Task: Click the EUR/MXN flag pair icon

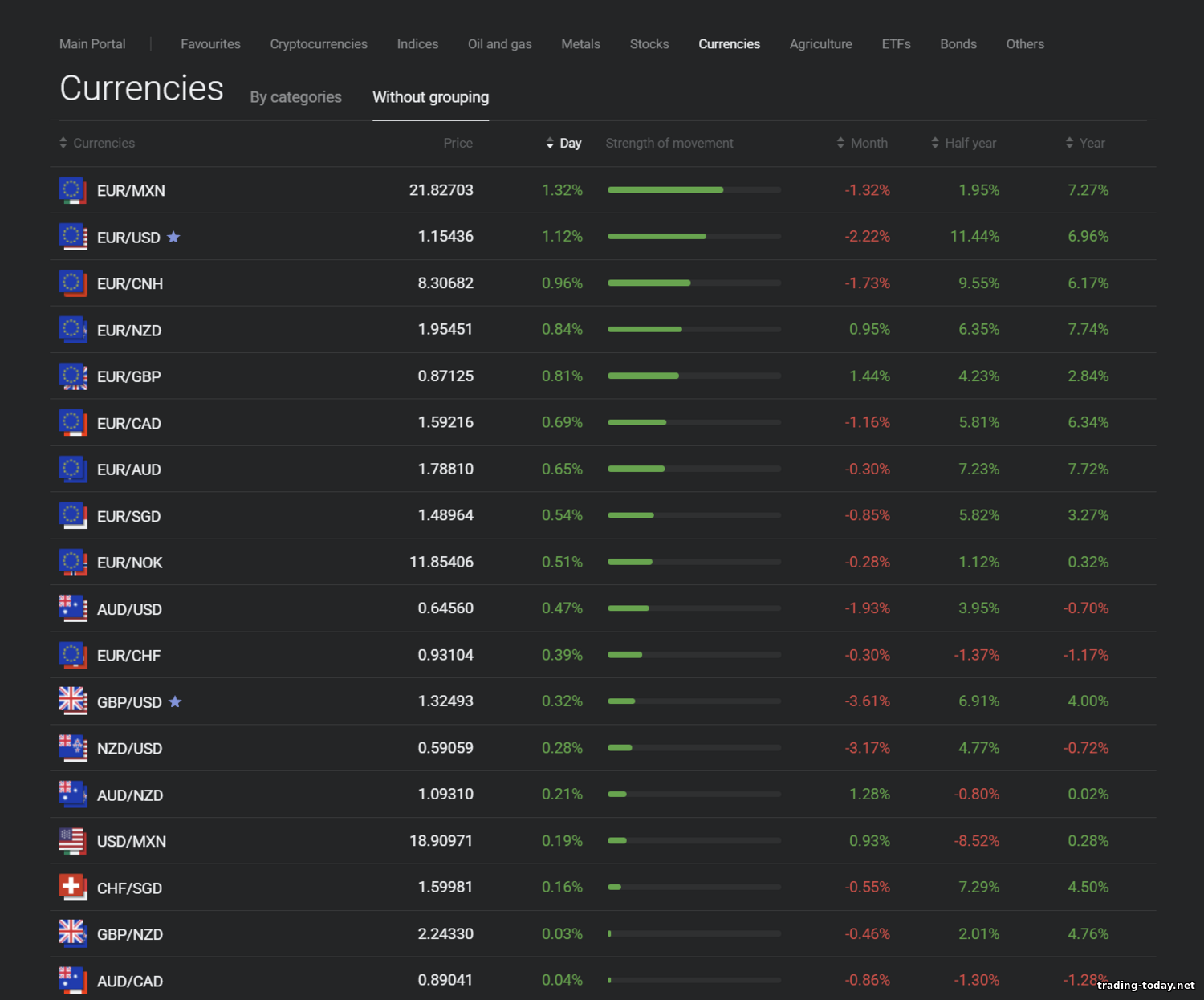Action: (73, 190)
